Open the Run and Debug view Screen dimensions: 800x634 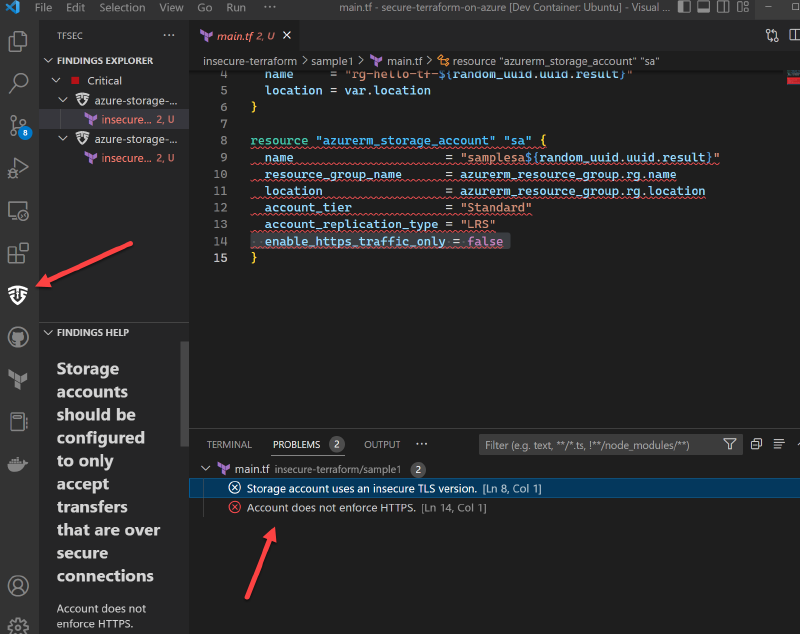(18, 168)
